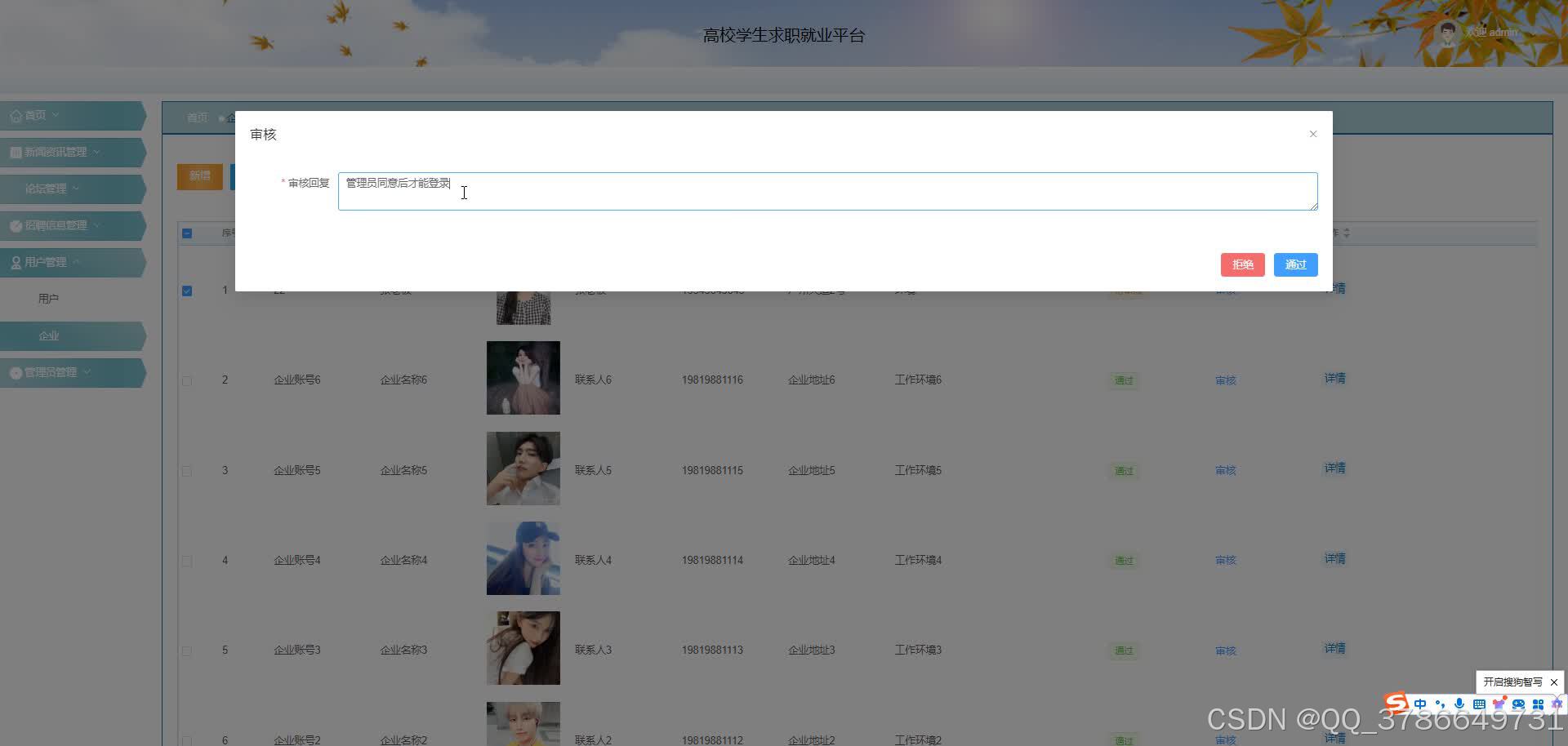Screen dimensions: 1568x746
Task: Click 审核 link for 企业账号5
Action: 1226,471
